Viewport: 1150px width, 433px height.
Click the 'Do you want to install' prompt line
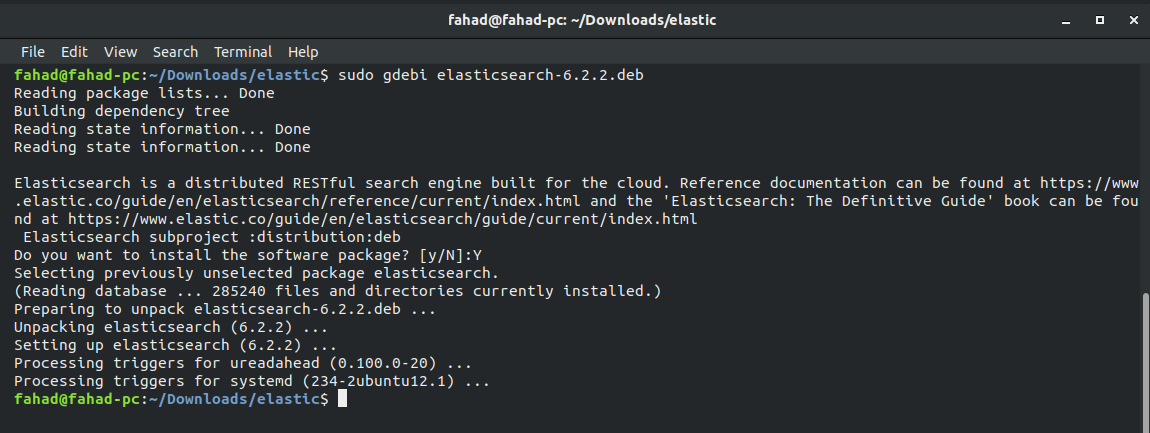[248, 255]
